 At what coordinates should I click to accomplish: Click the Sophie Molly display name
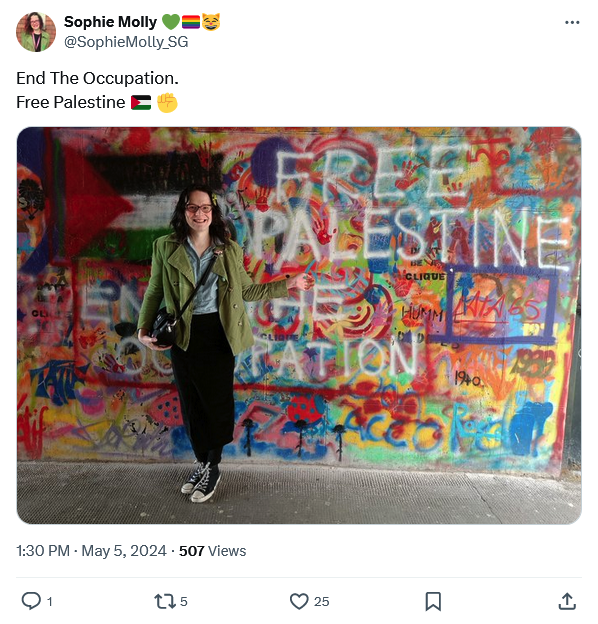coord(110,22)
